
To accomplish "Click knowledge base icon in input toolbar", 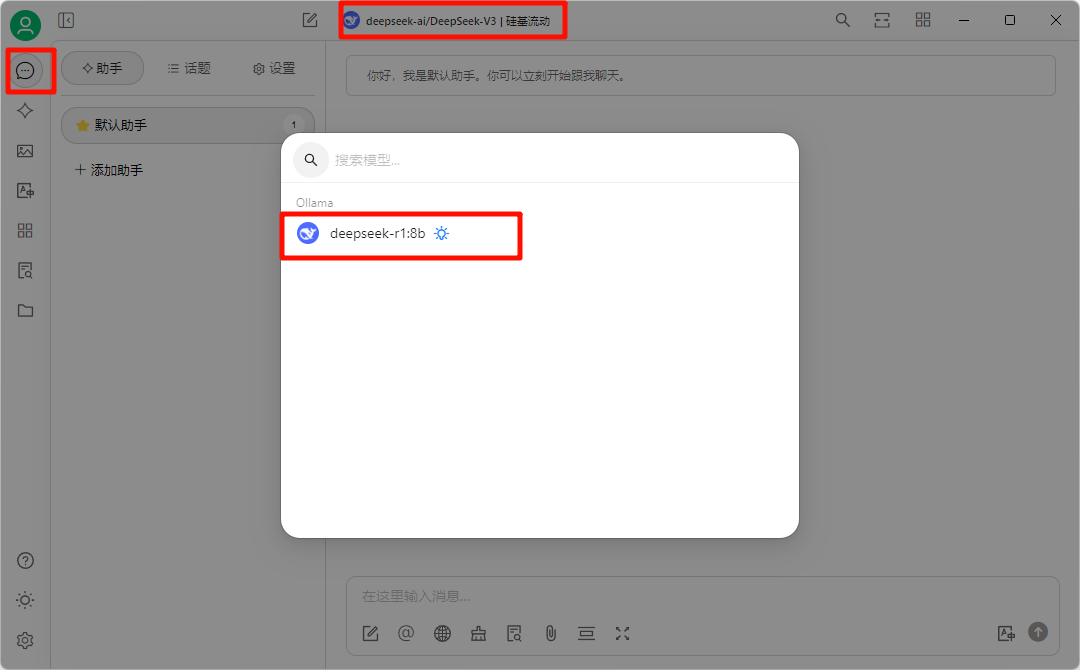I will 515,634.
